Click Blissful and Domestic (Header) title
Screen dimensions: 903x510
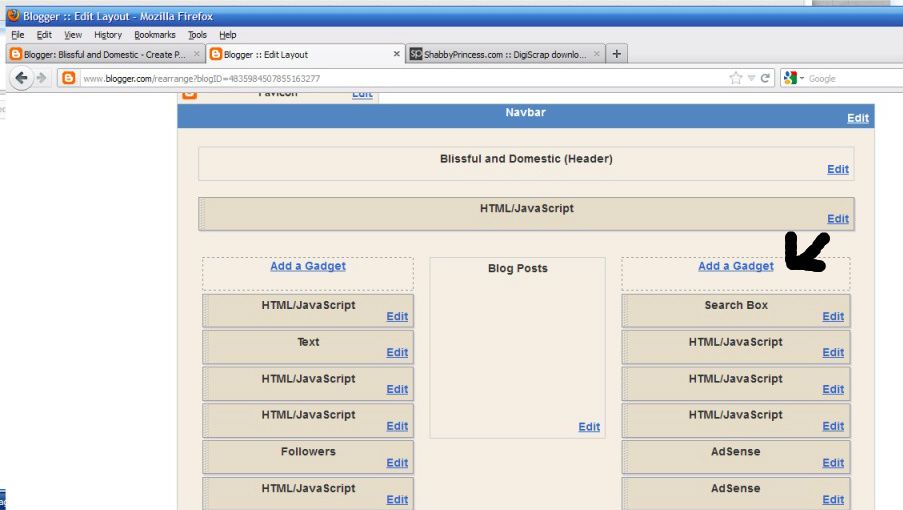(x=526, y=159)
